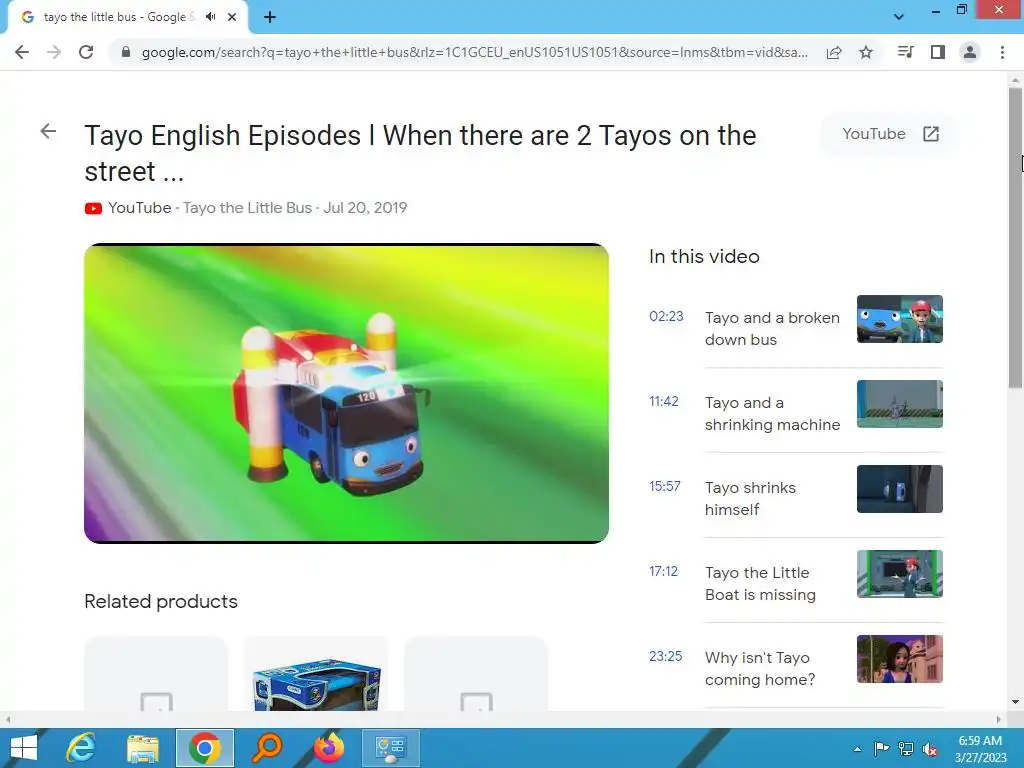Click the red YouTube logo icon
1024x768 pixels.
pyautogui.click(x=93, y=208)
